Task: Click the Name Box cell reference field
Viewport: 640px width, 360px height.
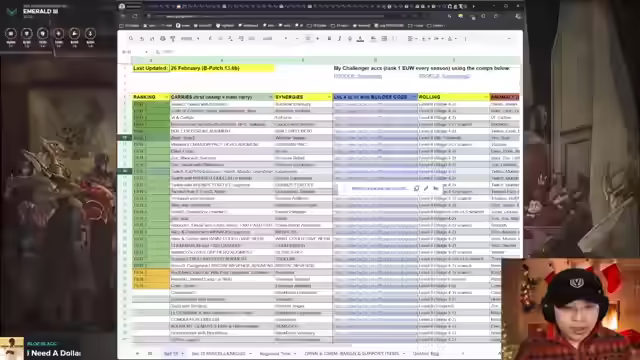Action: click(135, 52)
